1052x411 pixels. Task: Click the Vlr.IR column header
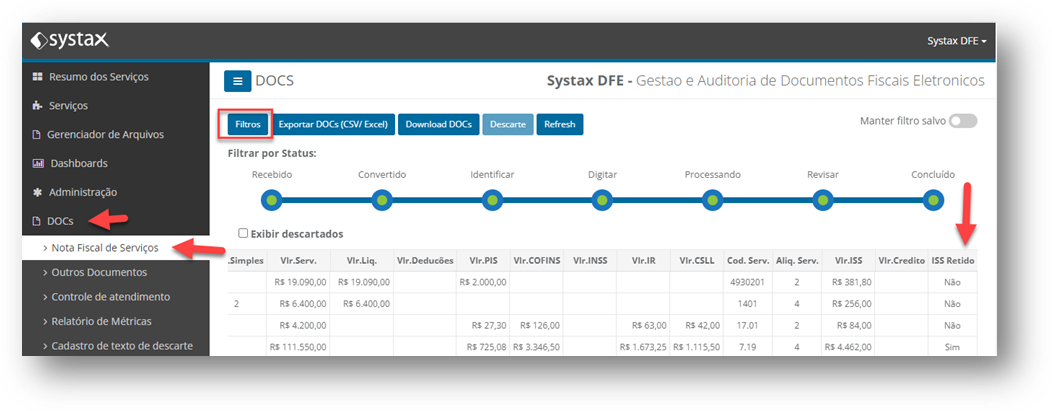tap(643, 261)
